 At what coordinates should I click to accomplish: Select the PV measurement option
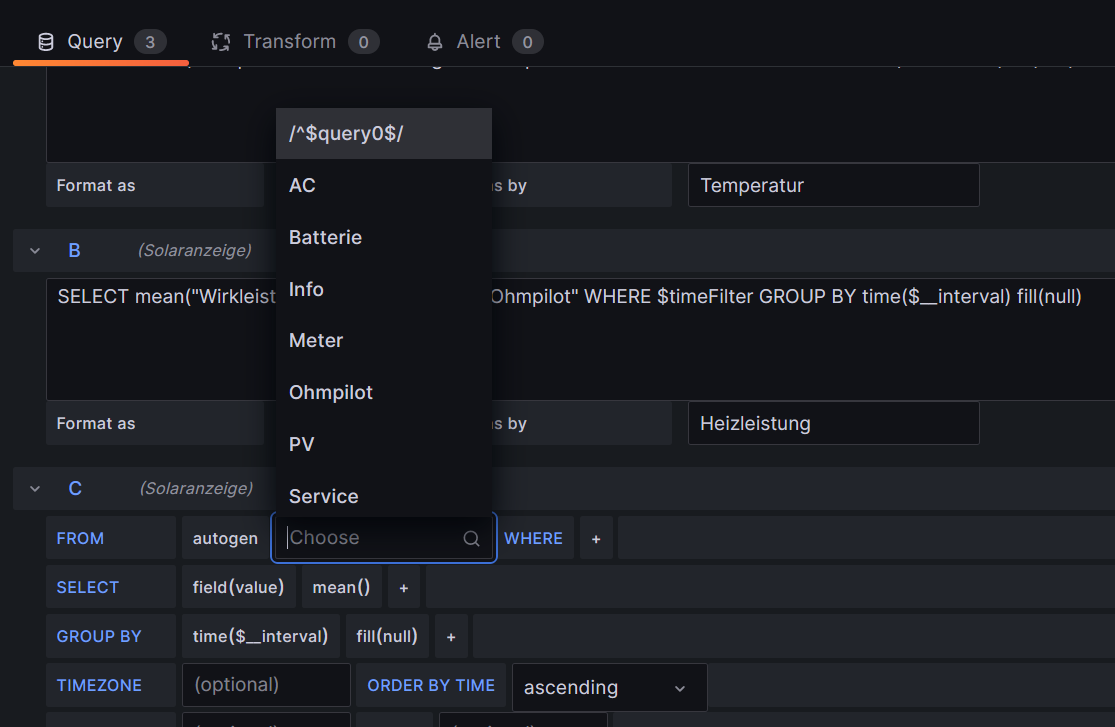click(x=302, y=444)
